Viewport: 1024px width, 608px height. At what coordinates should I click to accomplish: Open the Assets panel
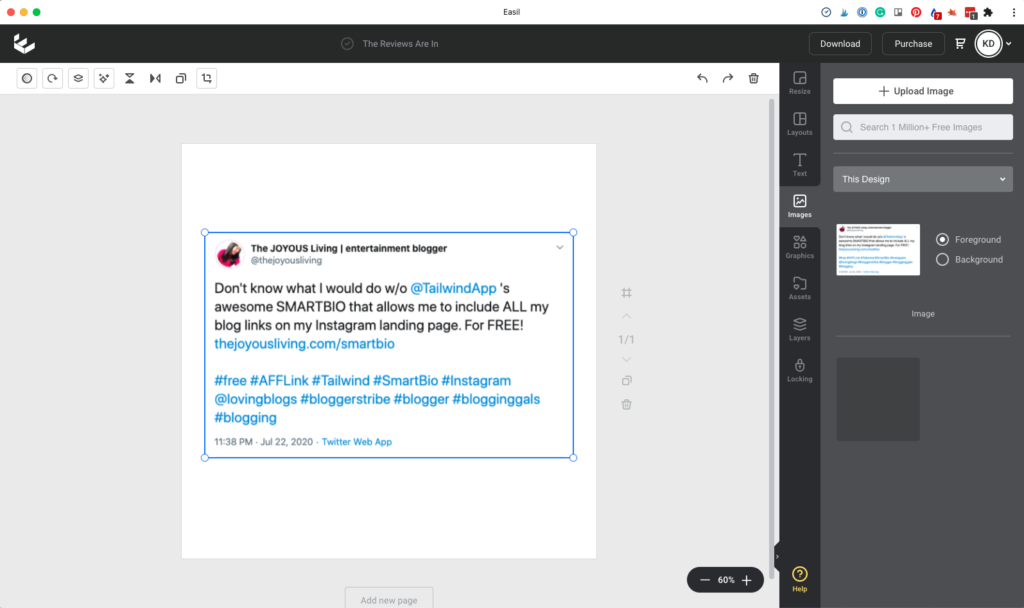(799, 288)
